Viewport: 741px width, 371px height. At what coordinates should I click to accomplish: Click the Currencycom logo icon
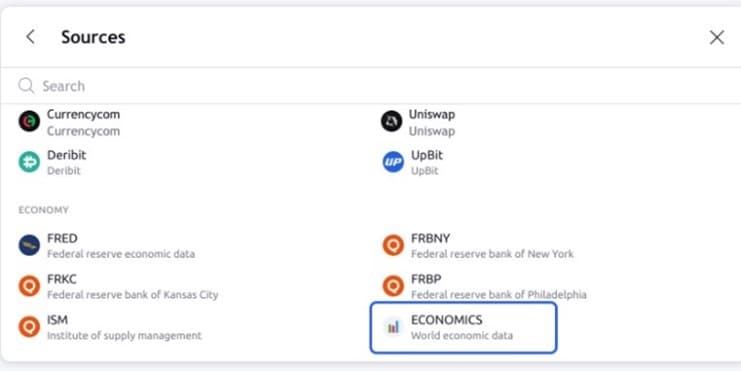29,121
